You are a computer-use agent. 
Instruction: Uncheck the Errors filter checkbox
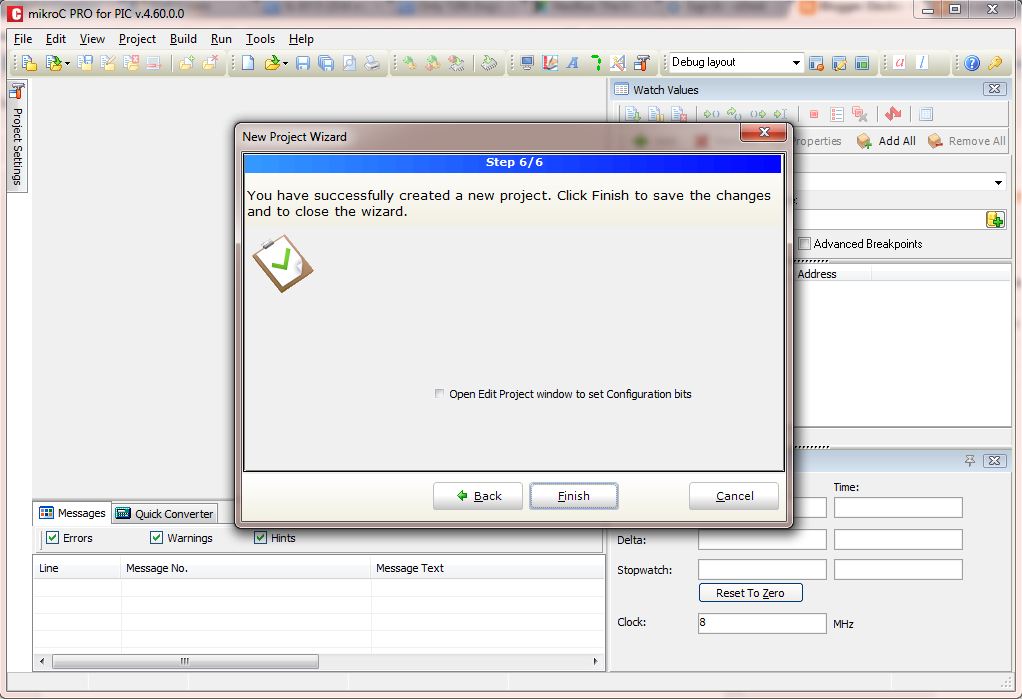tap(53, 537)
